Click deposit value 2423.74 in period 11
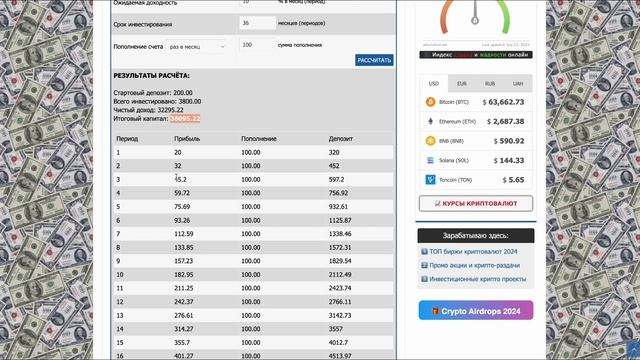The image size is (640, 360). coord(340,288)
